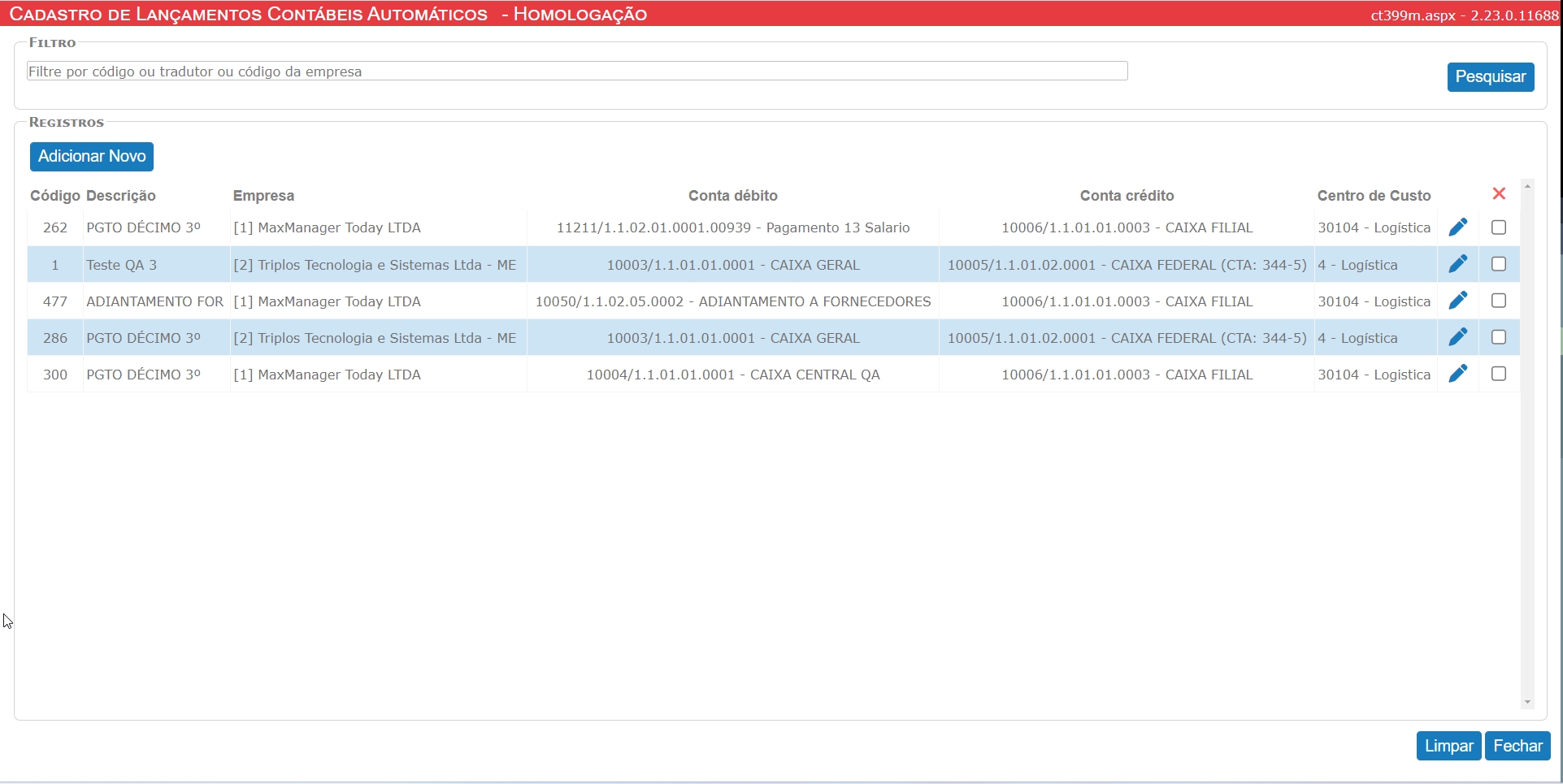Click description ADIANTAMENTO FOR
Viewport: 1563px width, 784px height.
[155, 301]
